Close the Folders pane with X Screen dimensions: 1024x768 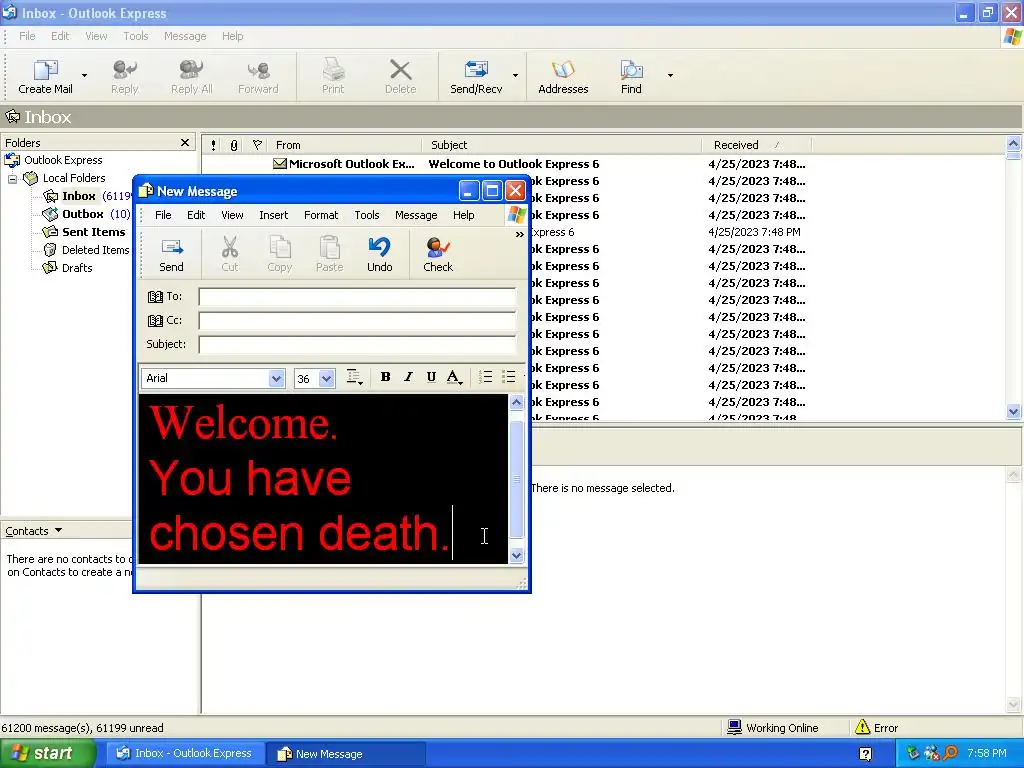185,142
